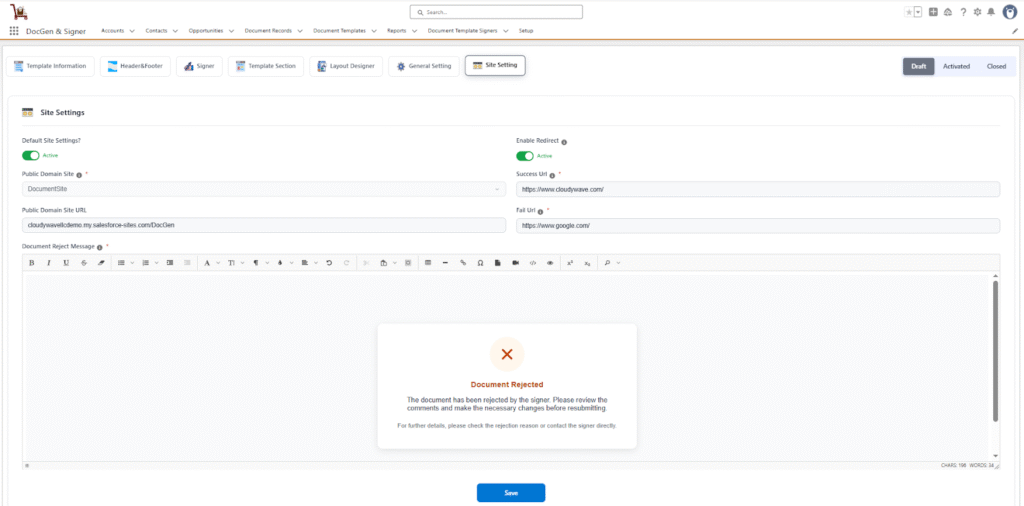Click the help question mark icon

point(962,12)
